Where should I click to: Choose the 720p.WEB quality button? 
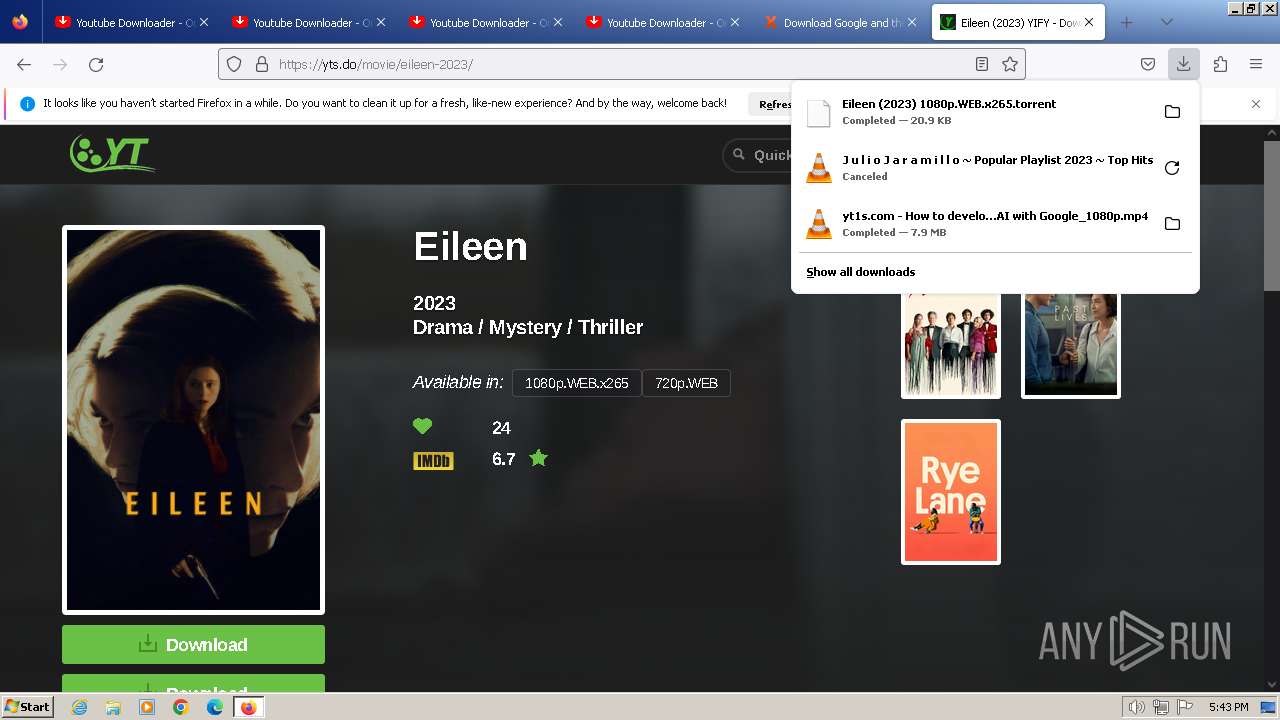(x=687, y=383)
